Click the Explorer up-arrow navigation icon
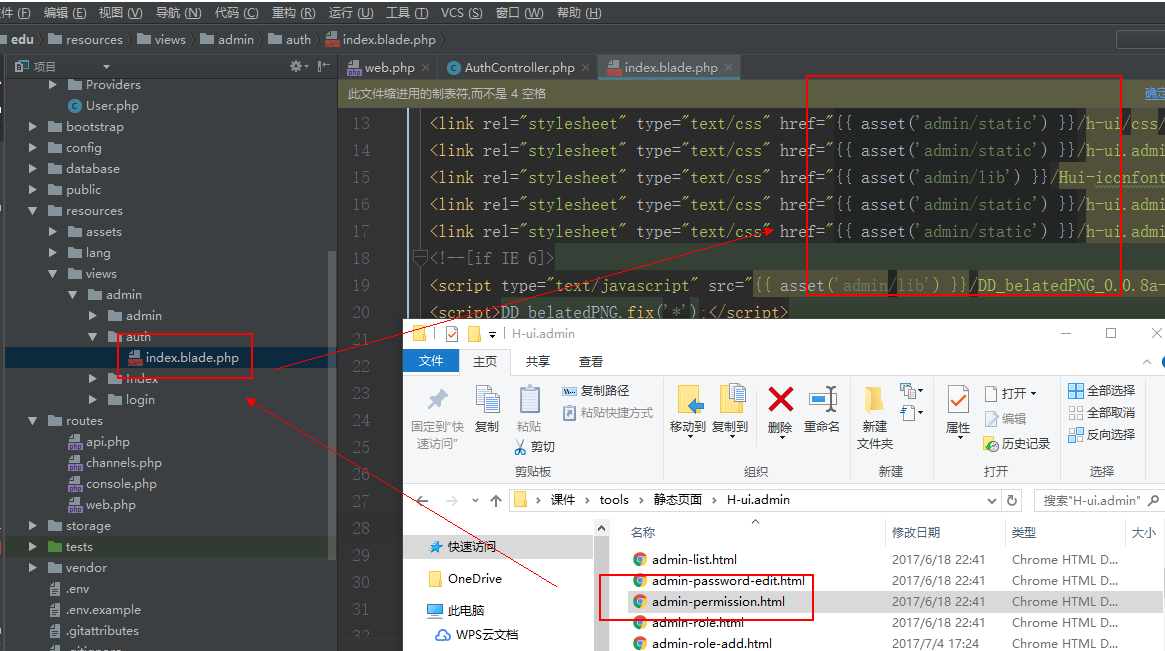 [496, 500]
